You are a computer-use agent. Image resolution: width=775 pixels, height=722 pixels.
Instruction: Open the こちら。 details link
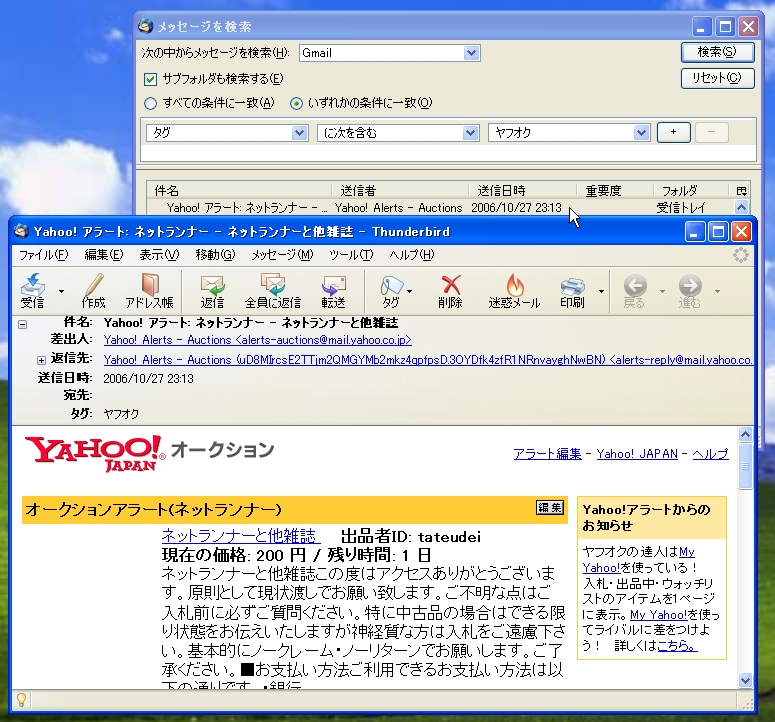(677, 645)
